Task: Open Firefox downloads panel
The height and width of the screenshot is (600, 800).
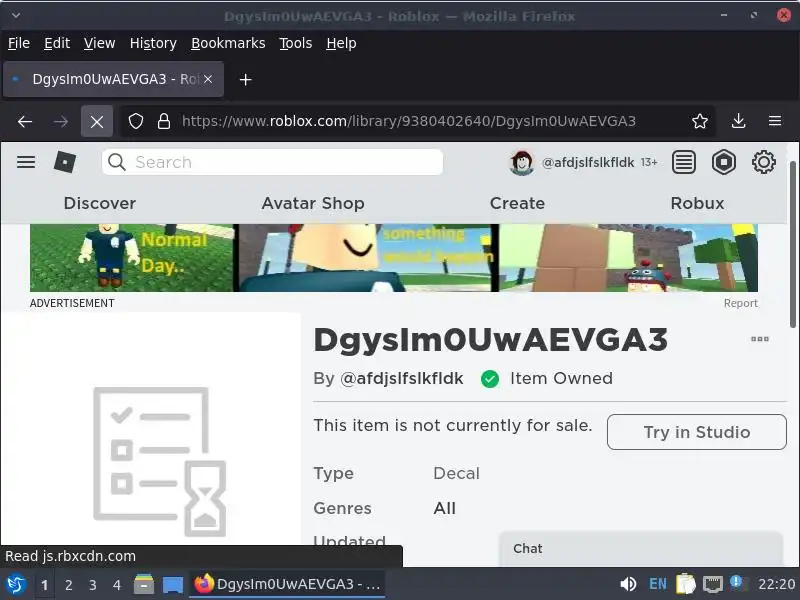Action: 738,121
